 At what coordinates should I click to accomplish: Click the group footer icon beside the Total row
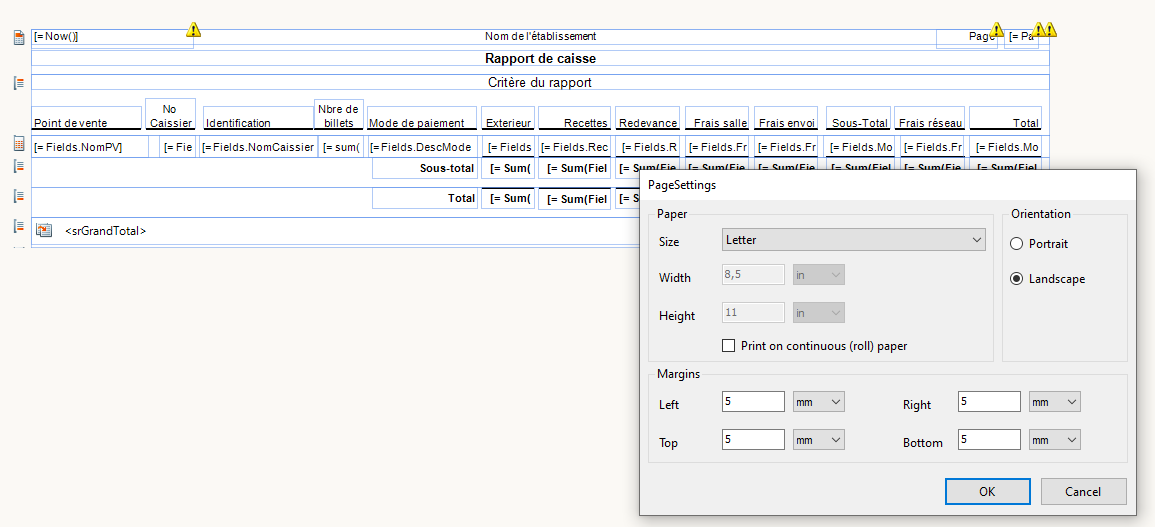[x=18, y=197]
